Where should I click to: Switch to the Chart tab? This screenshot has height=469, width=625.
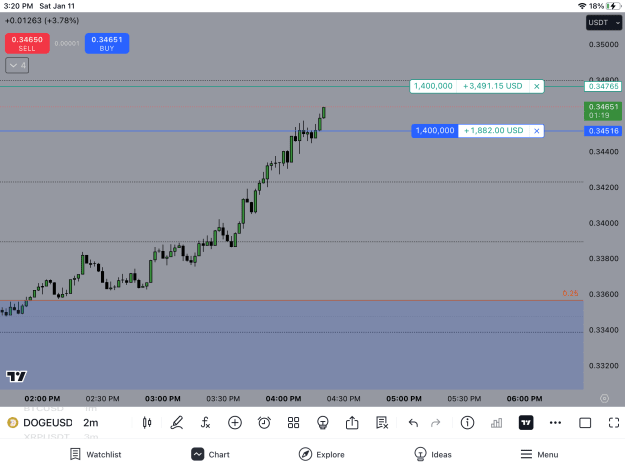[x=210, y=454]
